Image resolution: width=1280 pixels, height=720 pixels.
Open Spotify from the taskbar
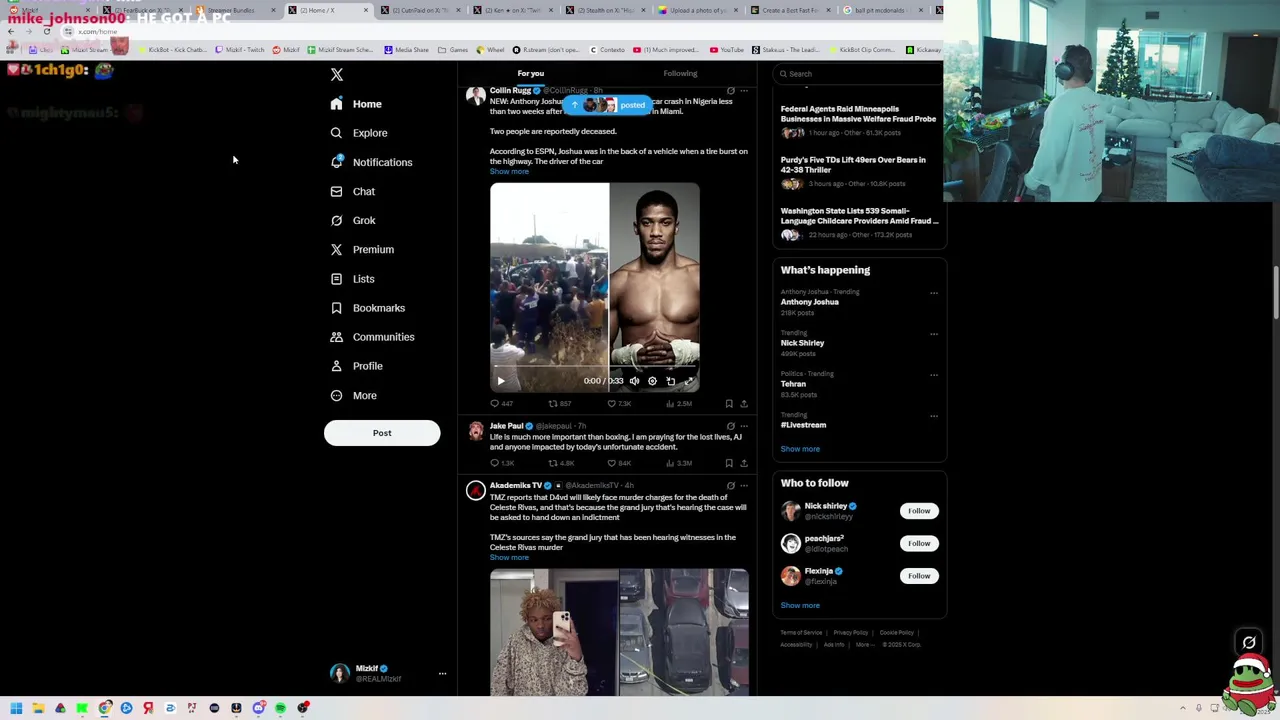pos(280,708)
